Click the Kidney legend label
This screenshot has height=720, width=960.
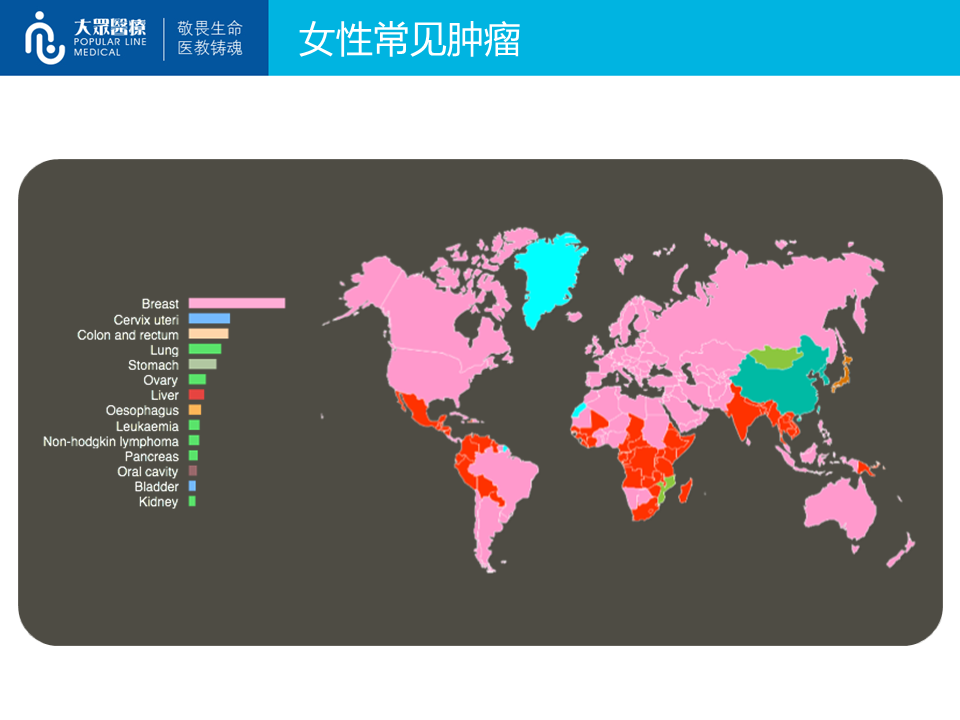point(159,502)
